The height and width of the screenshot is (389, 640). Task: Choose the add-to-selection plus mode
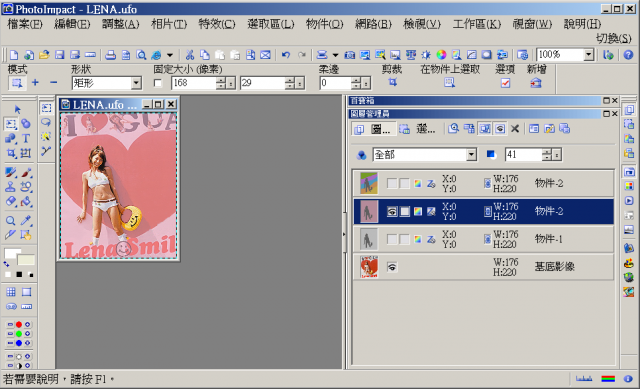pos(35,82)
